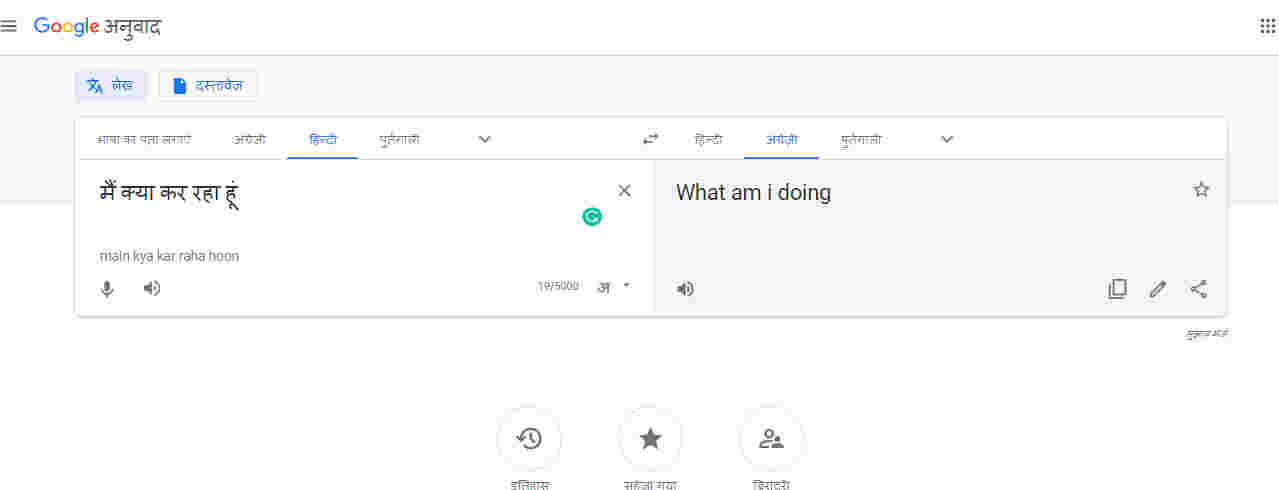This screenshot has width=1279, height=490.
Task: Expand more source languages chevron
Action: [485, 139]
